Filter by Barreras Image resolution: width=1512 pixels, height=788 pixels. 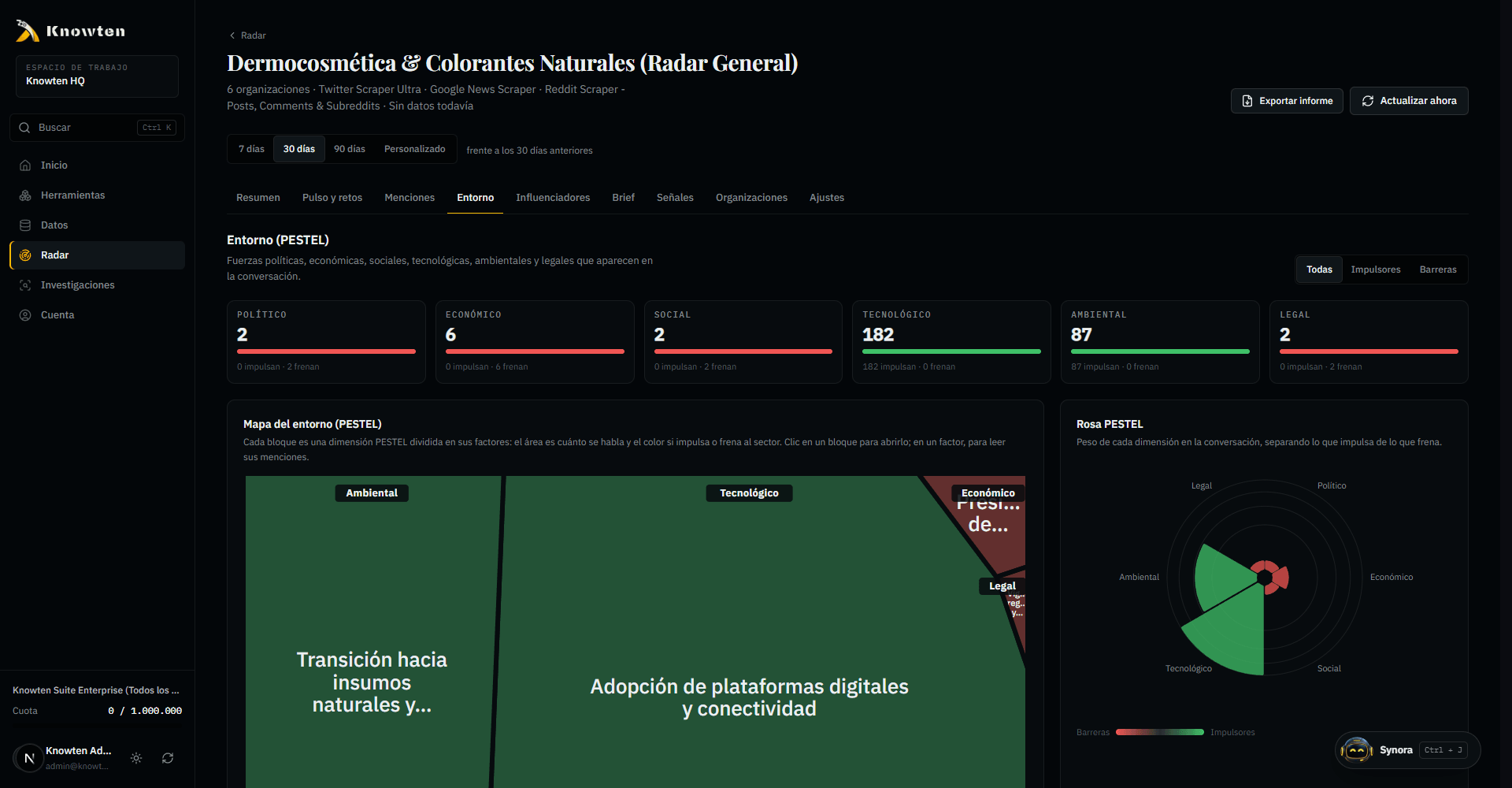(1438, 269)
